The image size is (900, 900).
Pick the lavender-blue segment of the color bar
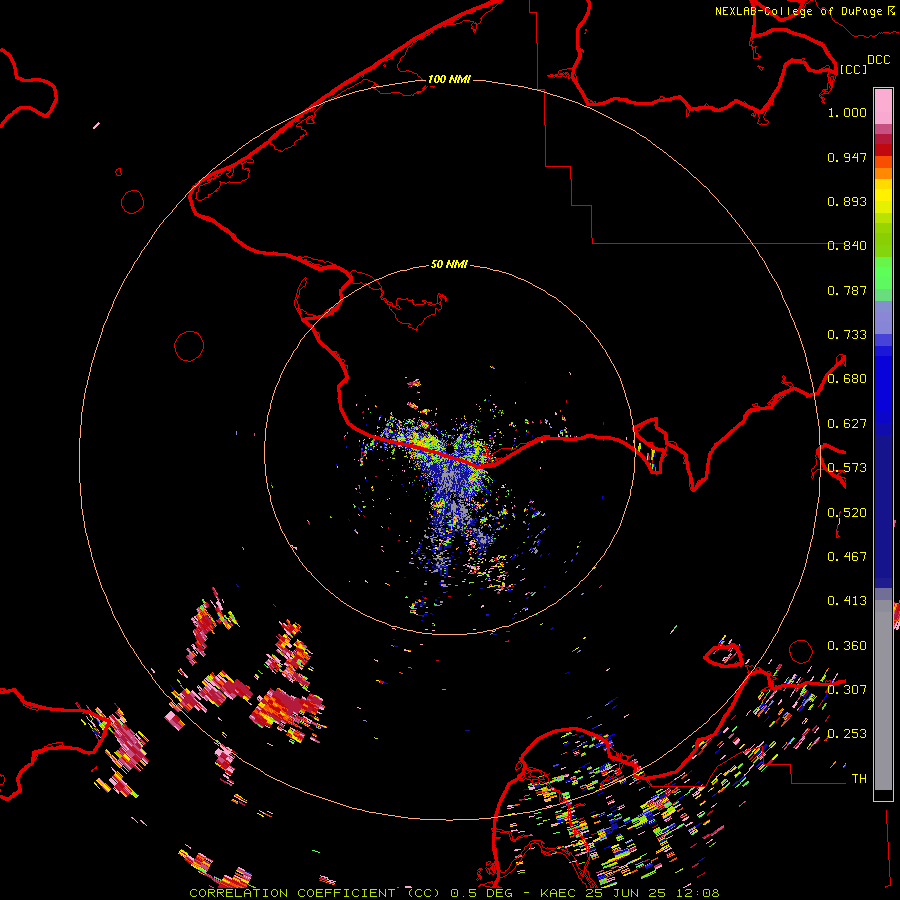click(883, 317)
